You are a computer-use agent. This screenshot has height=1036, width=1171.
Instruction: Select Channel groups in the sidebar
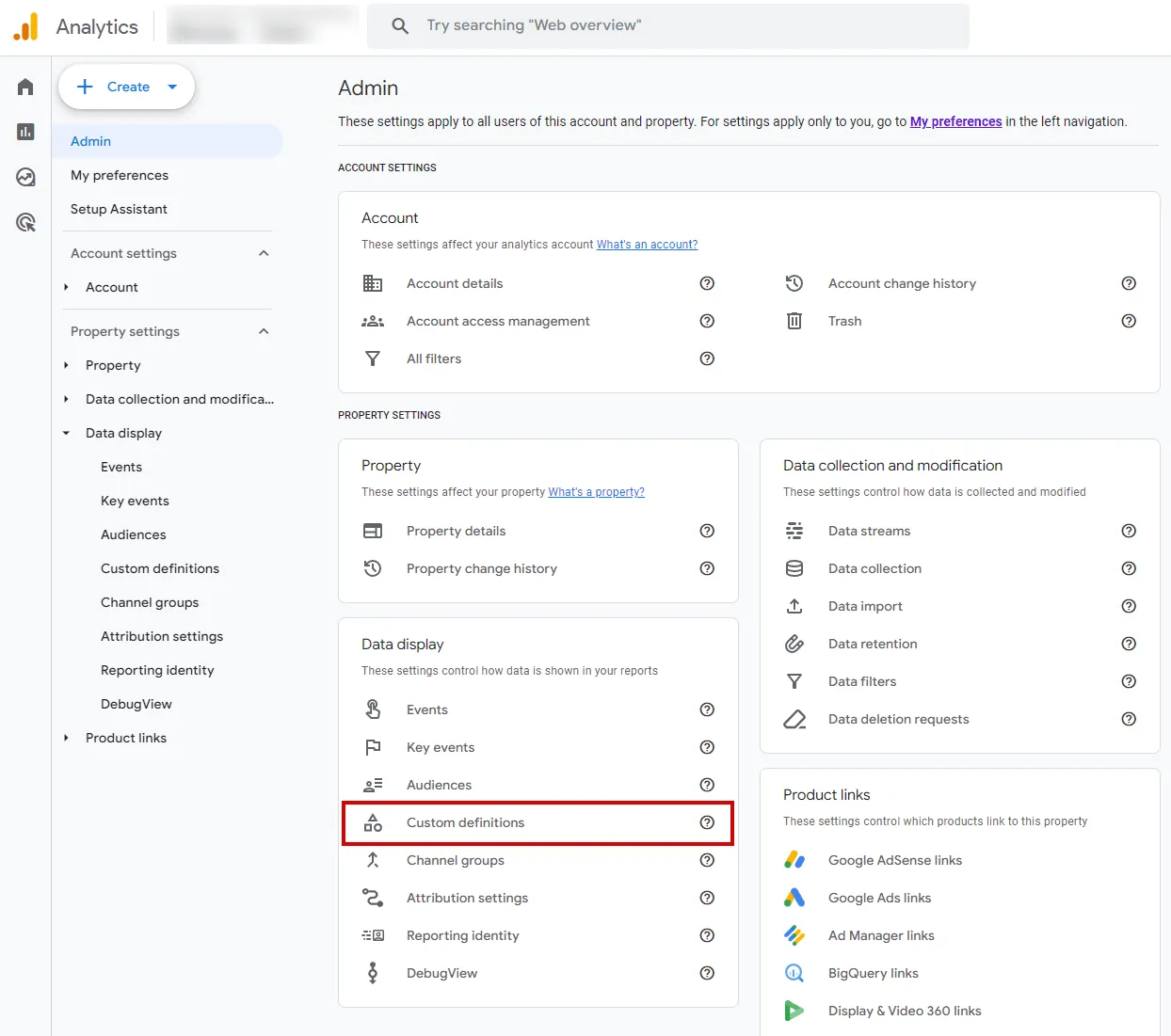[150, 602]
